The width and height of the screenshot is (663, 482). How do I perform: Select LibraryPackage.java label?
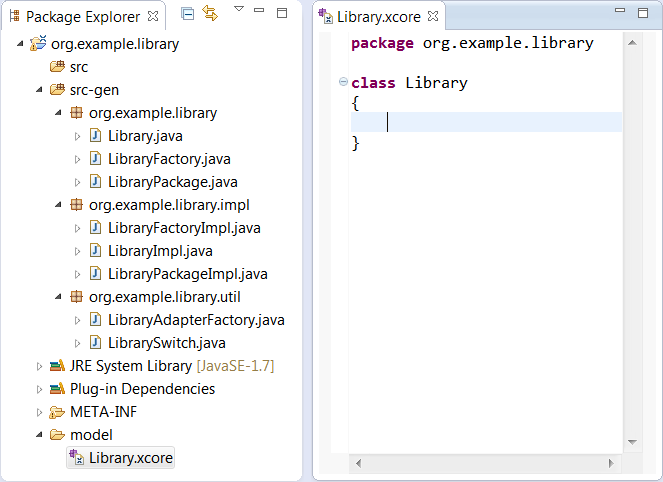tap(173, 182)
